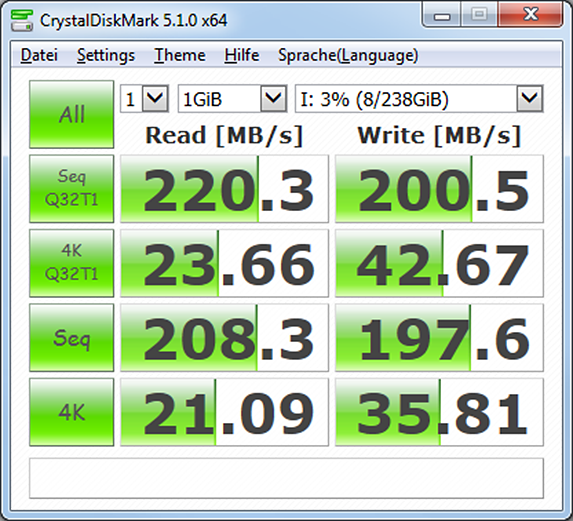Start all benchmarks with the All button
The width and height of the screenshot is (573, 521).
(x=72, y=114)
